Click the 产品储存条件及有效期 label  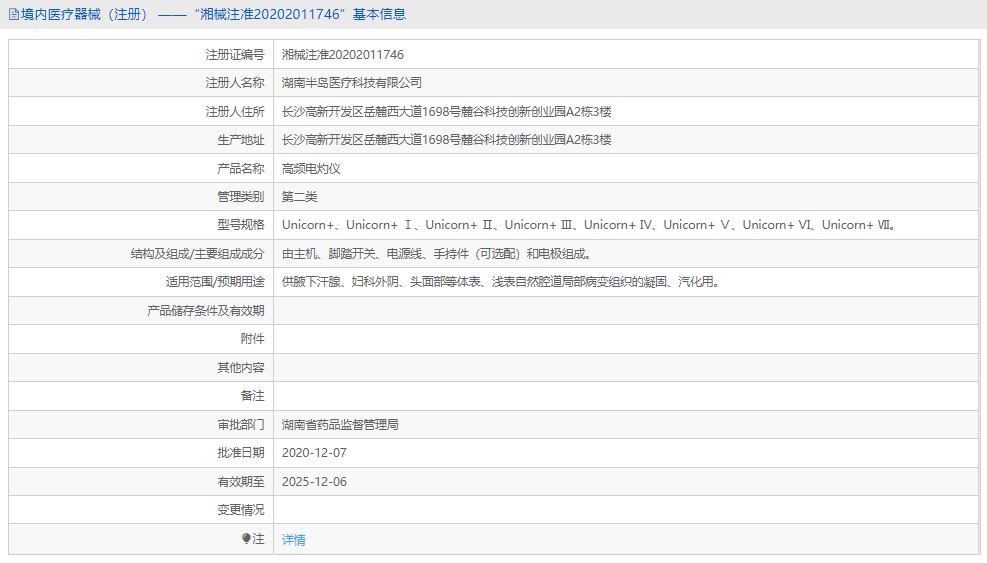[206, 310]
